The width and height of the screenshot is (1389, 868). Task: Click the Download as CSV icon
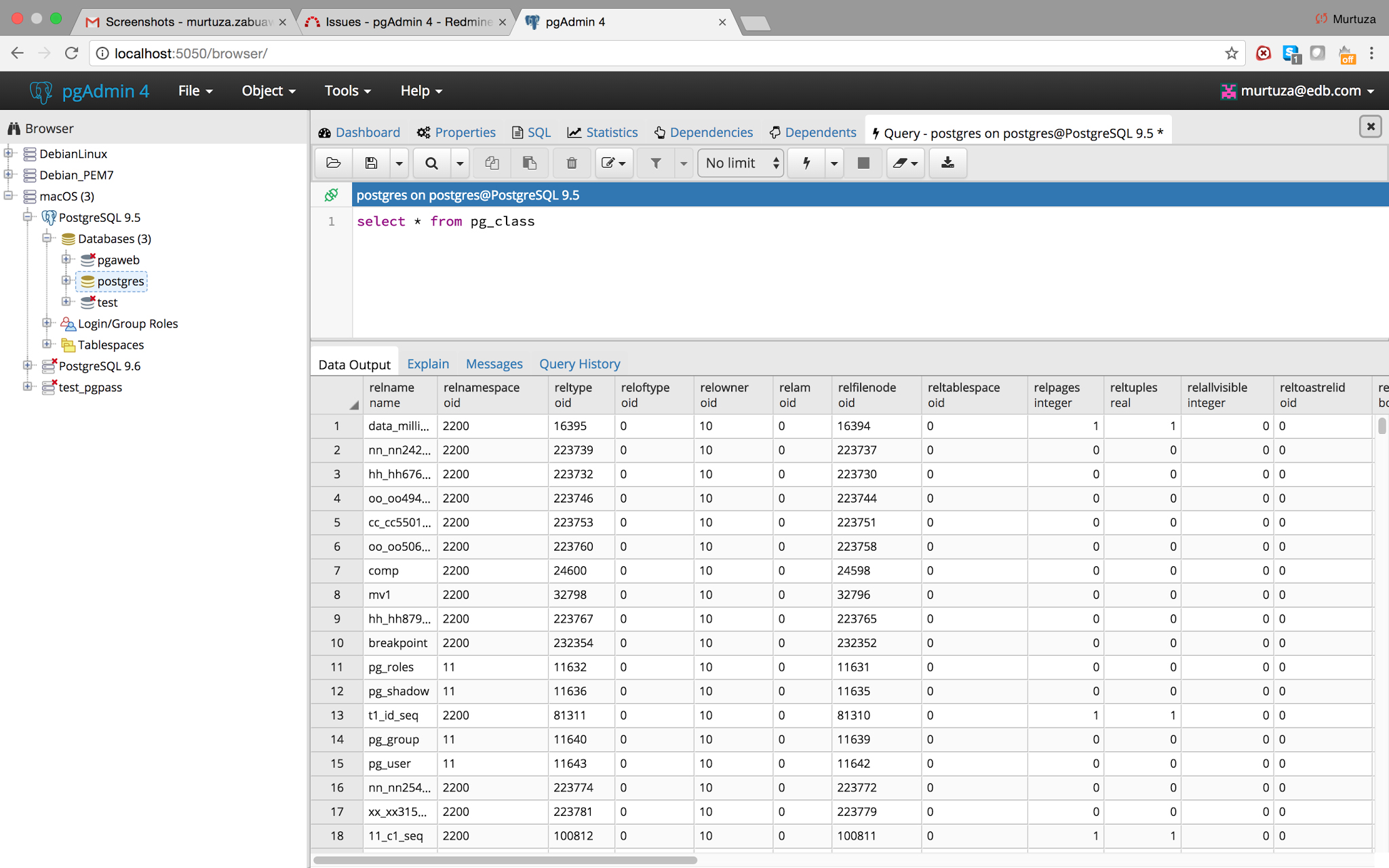tap(947, 163)
